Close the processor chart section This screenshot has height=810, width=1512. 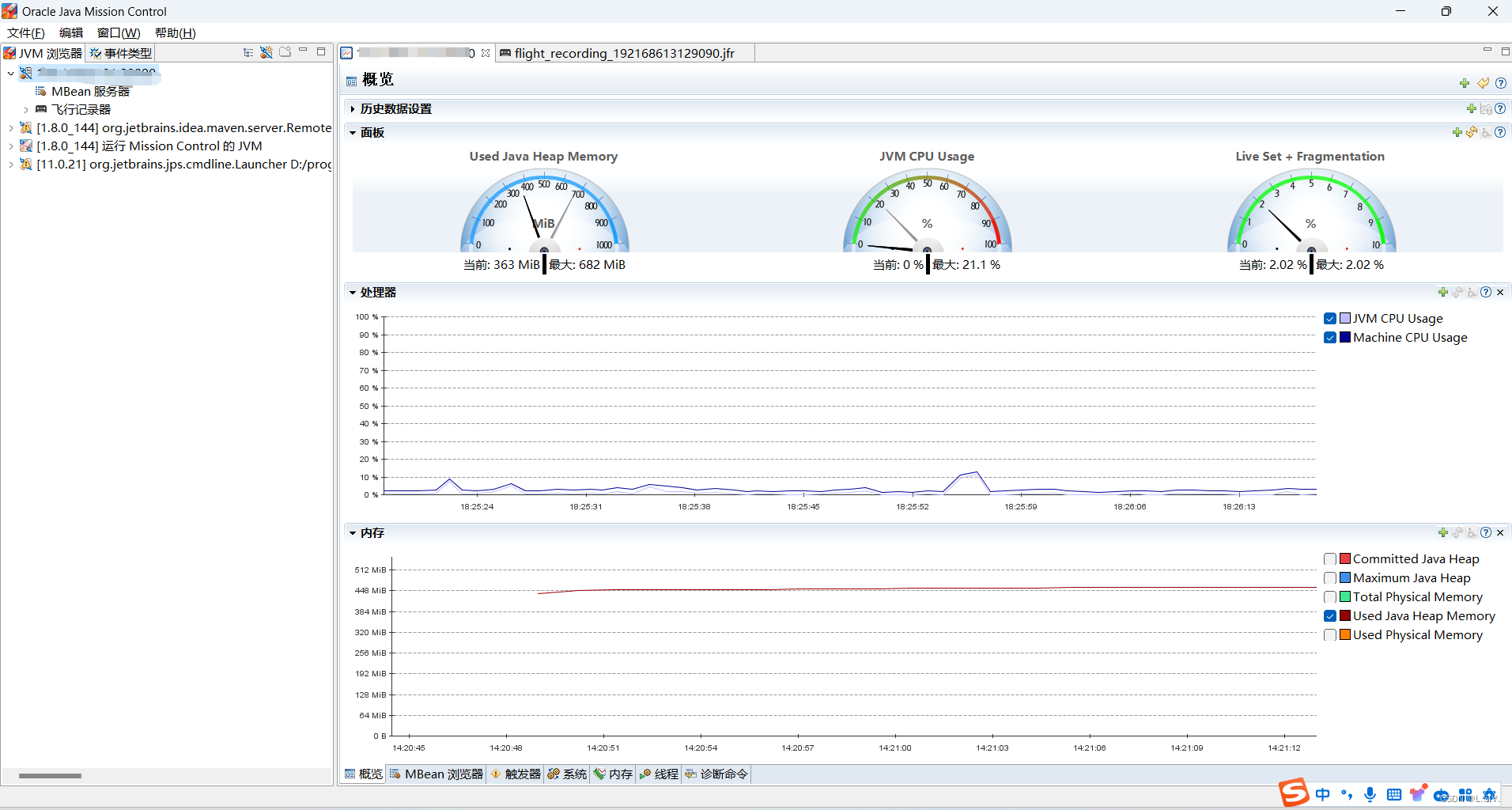point(1500,292)
